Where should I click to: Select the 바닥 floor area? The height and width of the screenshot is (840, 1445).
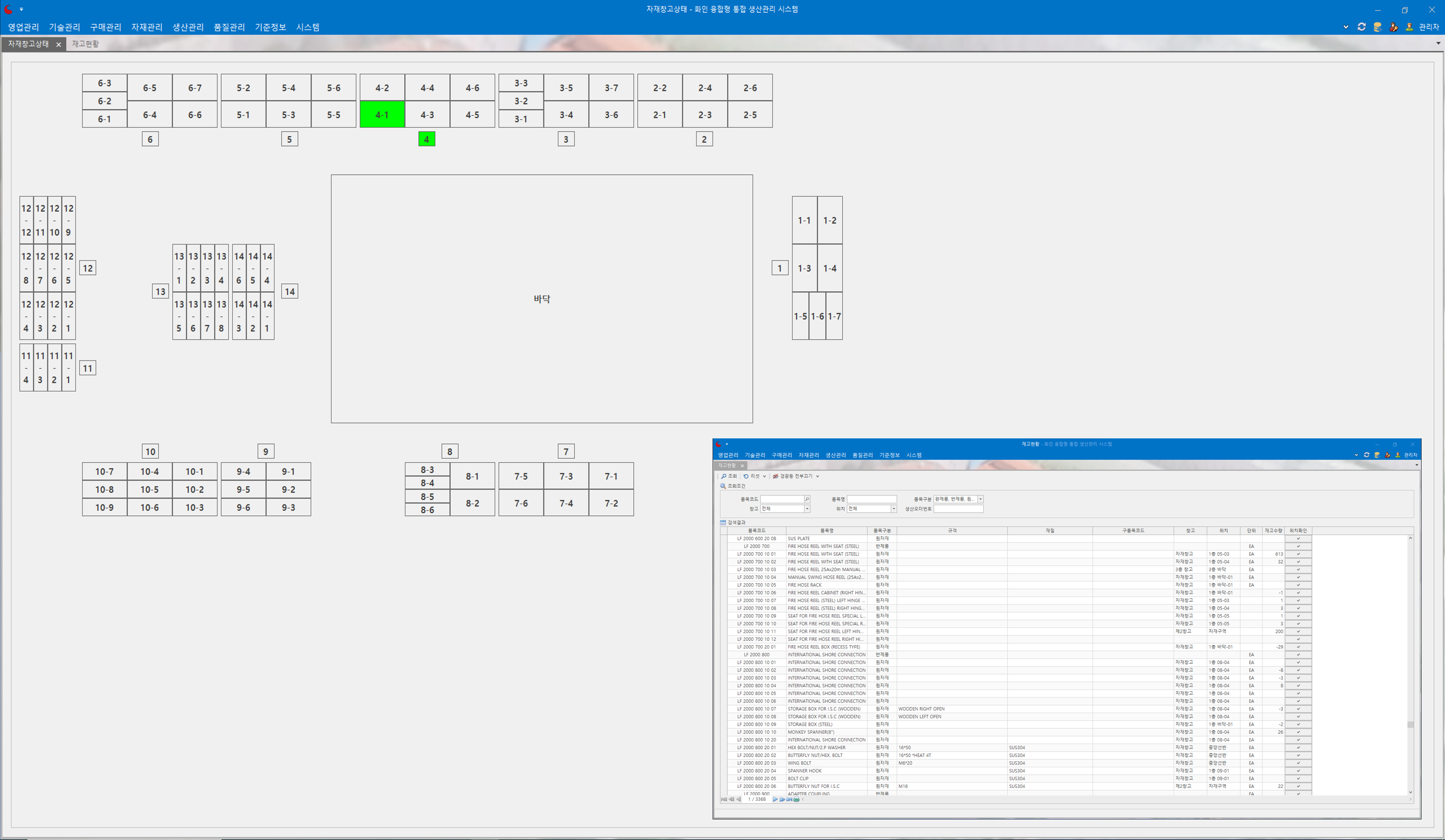pyautogui.click(x=542, y=299)
